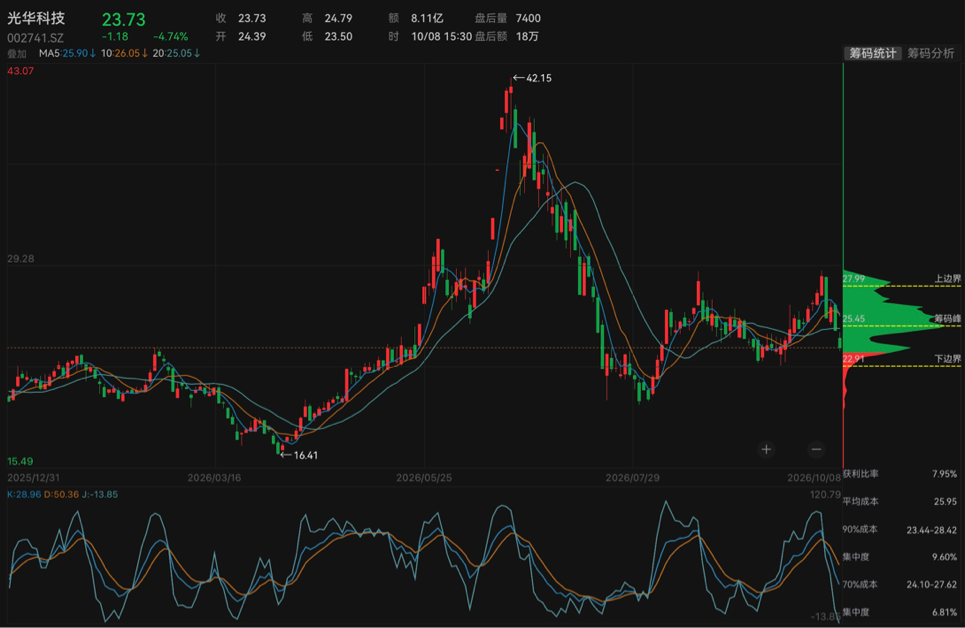Click the low price 23.50
This screenshot has height=628, width=965.
click(x=338, y=37)
